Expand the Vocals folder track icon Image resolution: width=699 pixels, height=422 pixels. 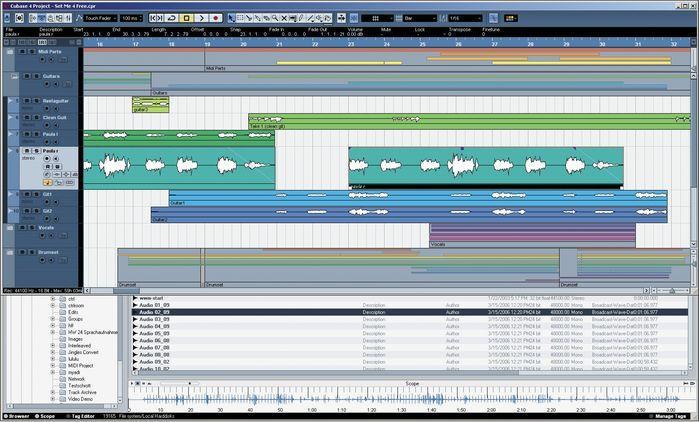10,228
